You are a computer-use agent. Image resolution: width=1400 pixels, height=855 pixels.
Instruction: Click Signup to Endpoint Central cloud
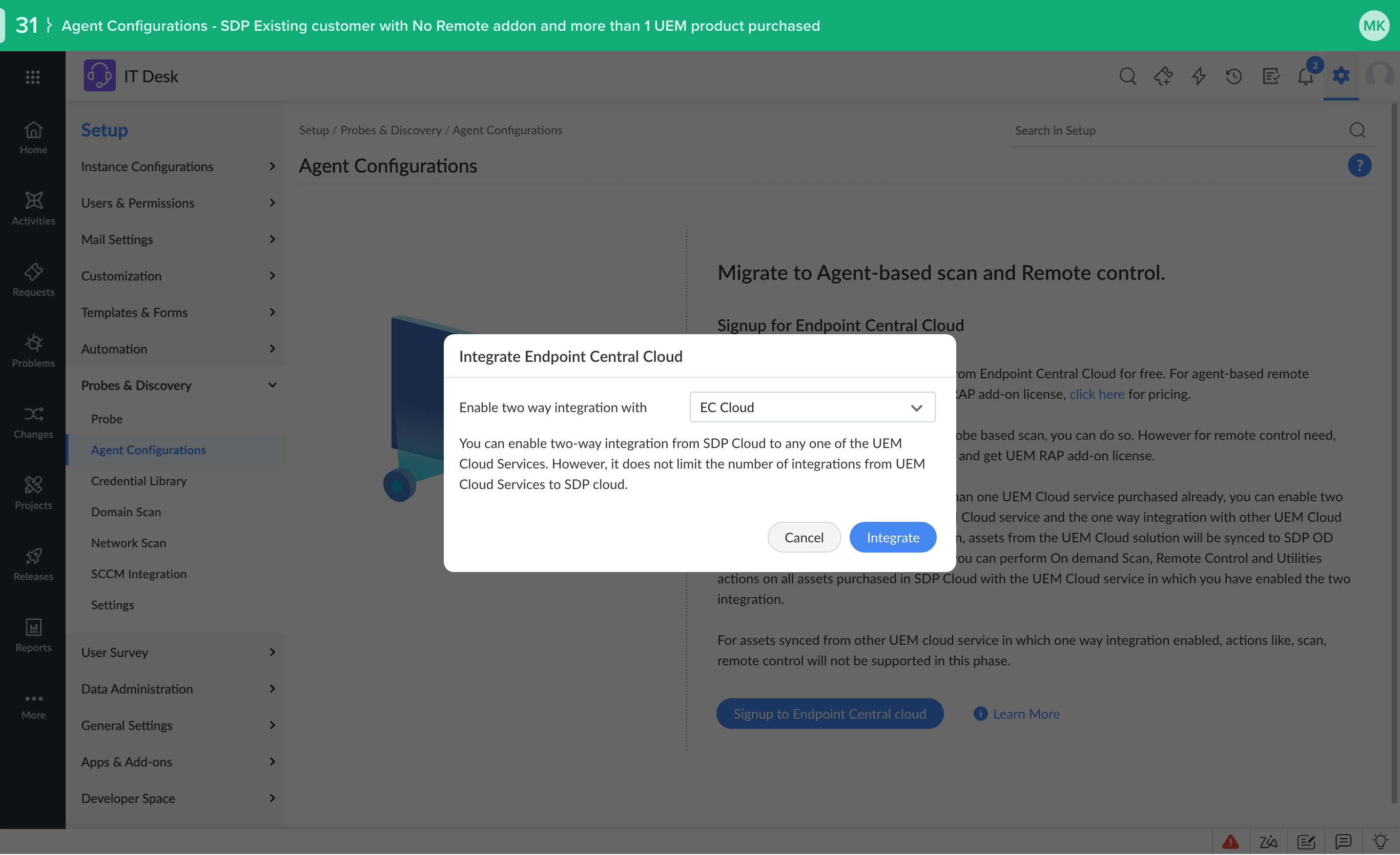tap(830, 714)
